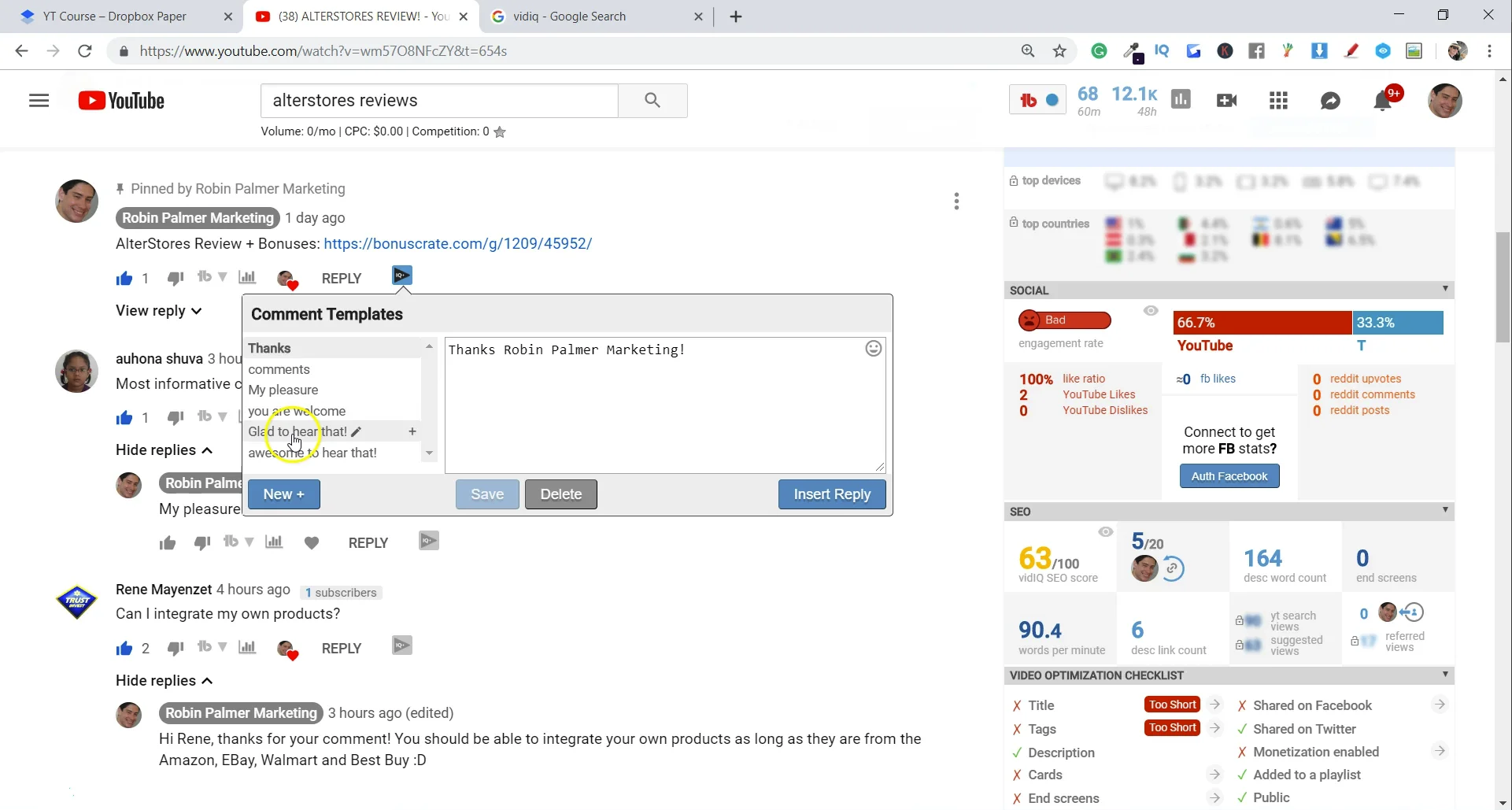Click the Insert Reply button

point(832,494)
